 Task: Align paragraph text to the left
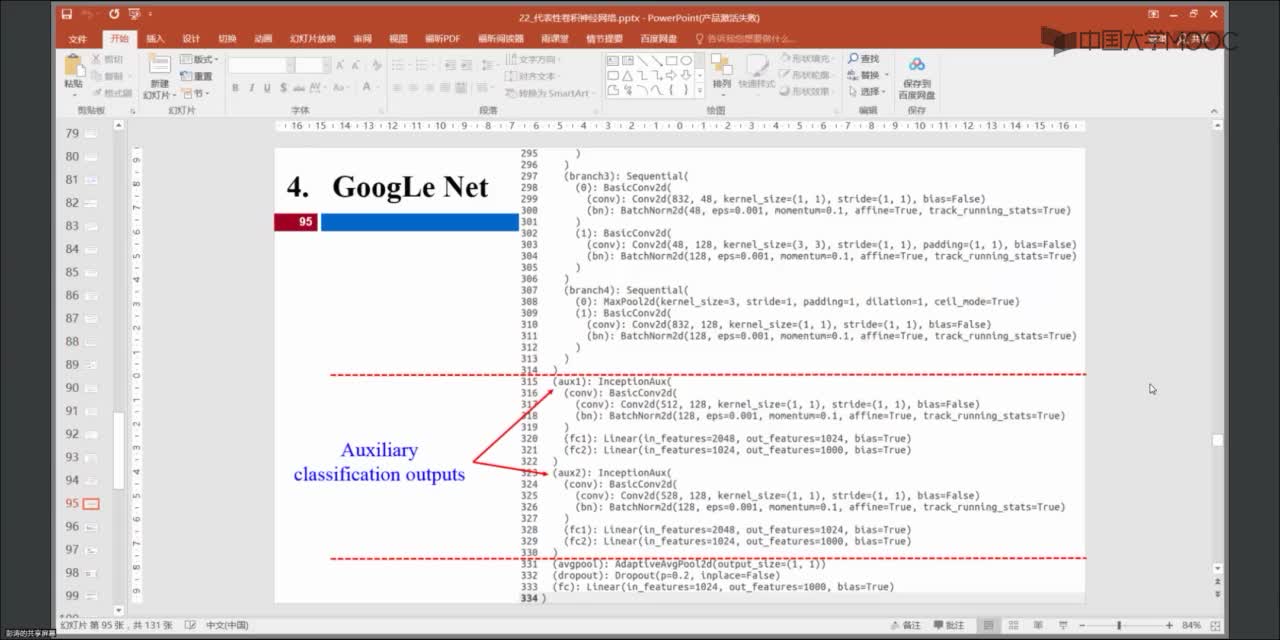click(396, 89)
